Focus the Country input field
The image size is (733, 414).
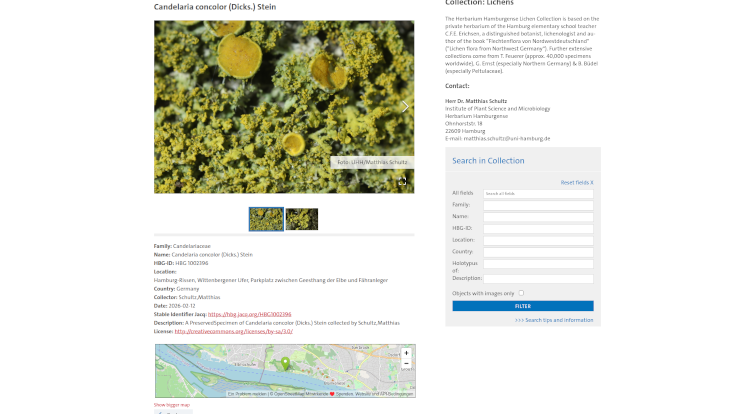click(538, 252)
